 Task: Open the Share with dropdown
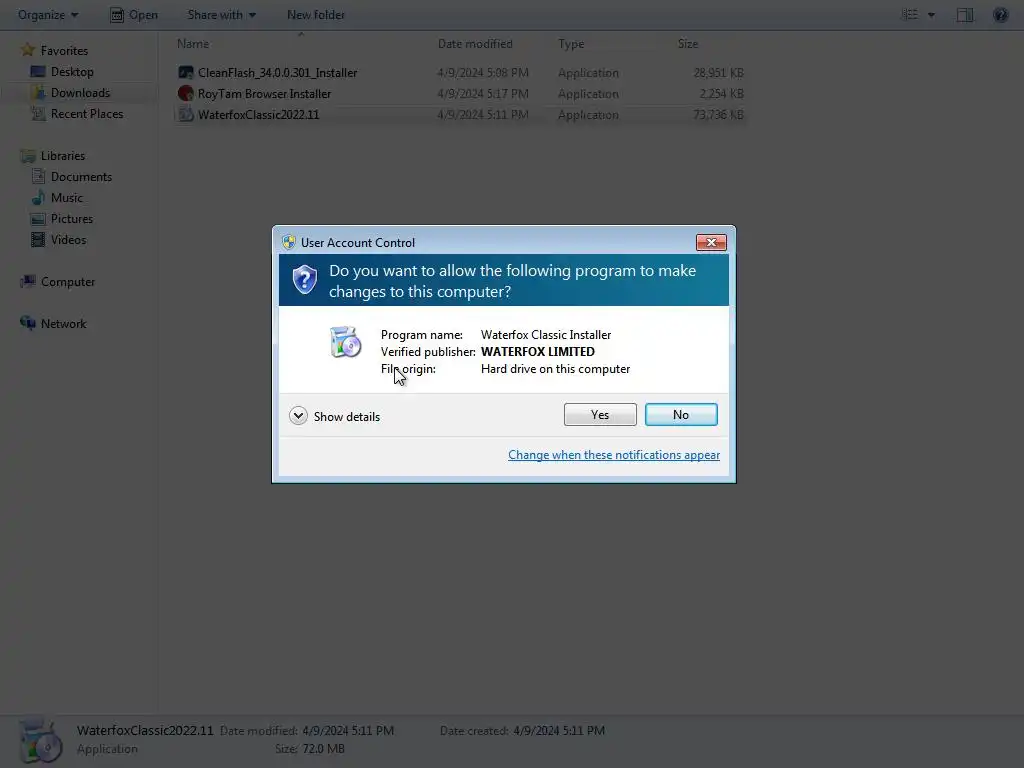(x=221, y=14)
